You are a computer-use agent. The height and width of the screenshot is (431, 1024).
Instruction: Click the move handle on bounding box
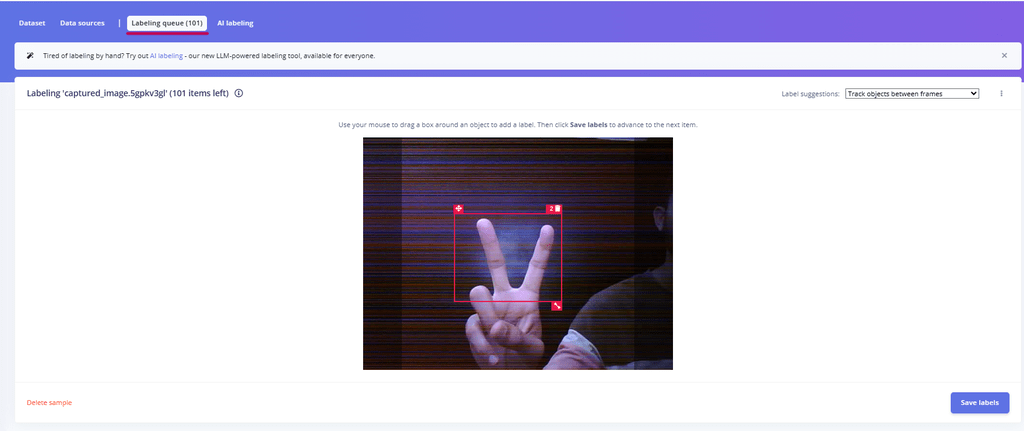(x=458, y=209)
